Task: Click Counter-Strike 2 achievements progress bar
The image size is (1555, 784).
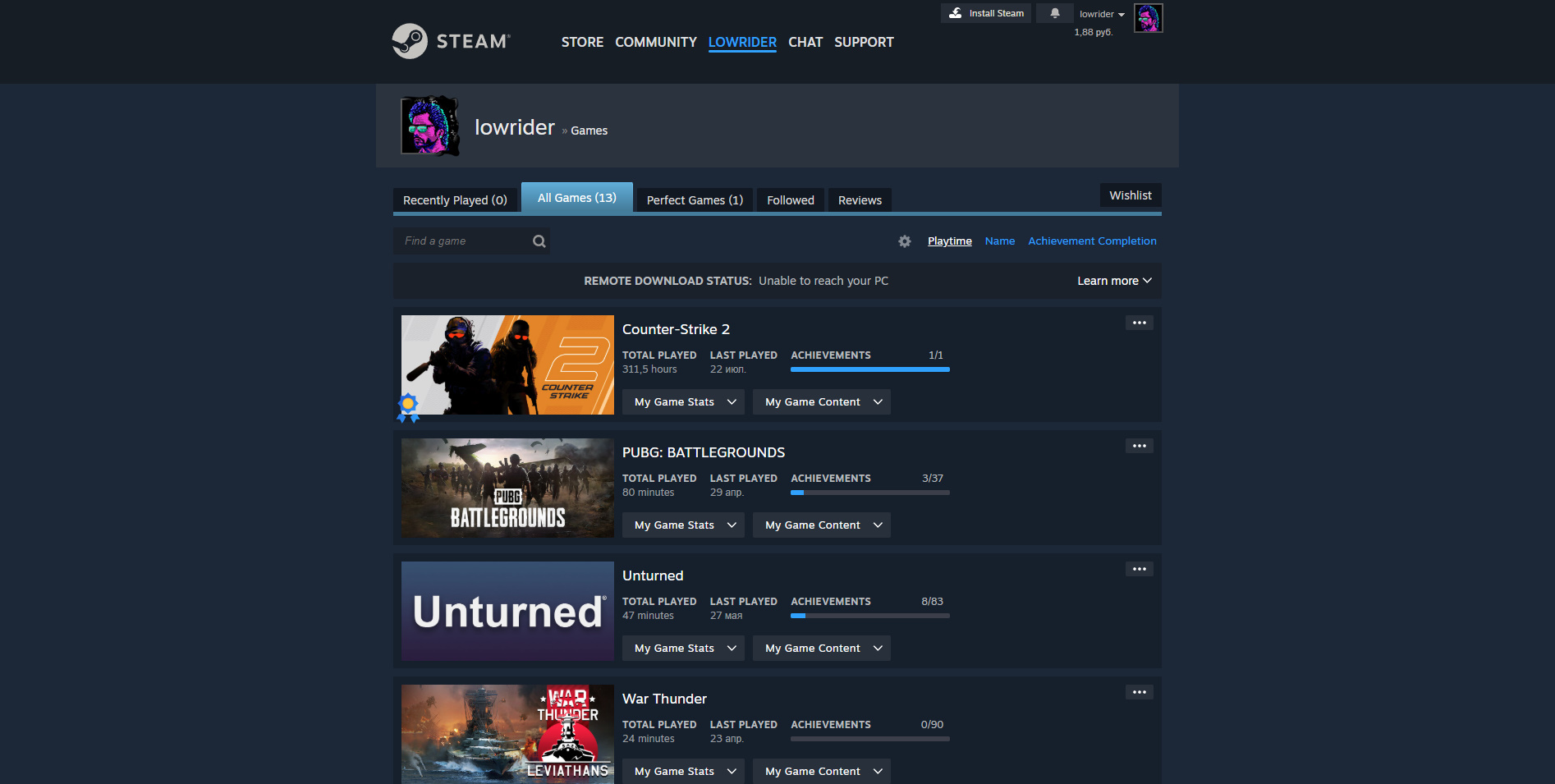Action: (x=870, y=369)
